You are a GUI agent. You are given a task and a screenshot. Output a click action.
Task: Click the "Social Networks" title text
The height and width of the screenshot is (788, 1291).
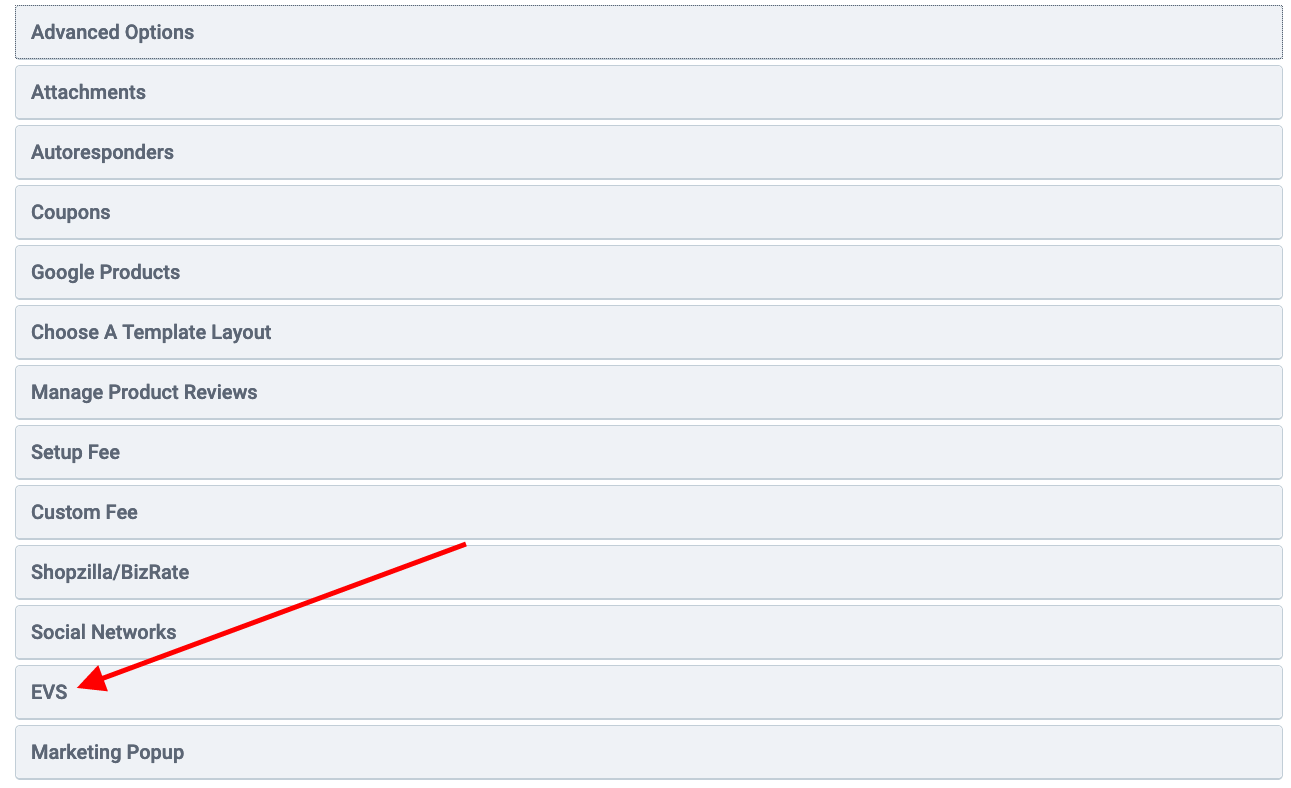103,632
